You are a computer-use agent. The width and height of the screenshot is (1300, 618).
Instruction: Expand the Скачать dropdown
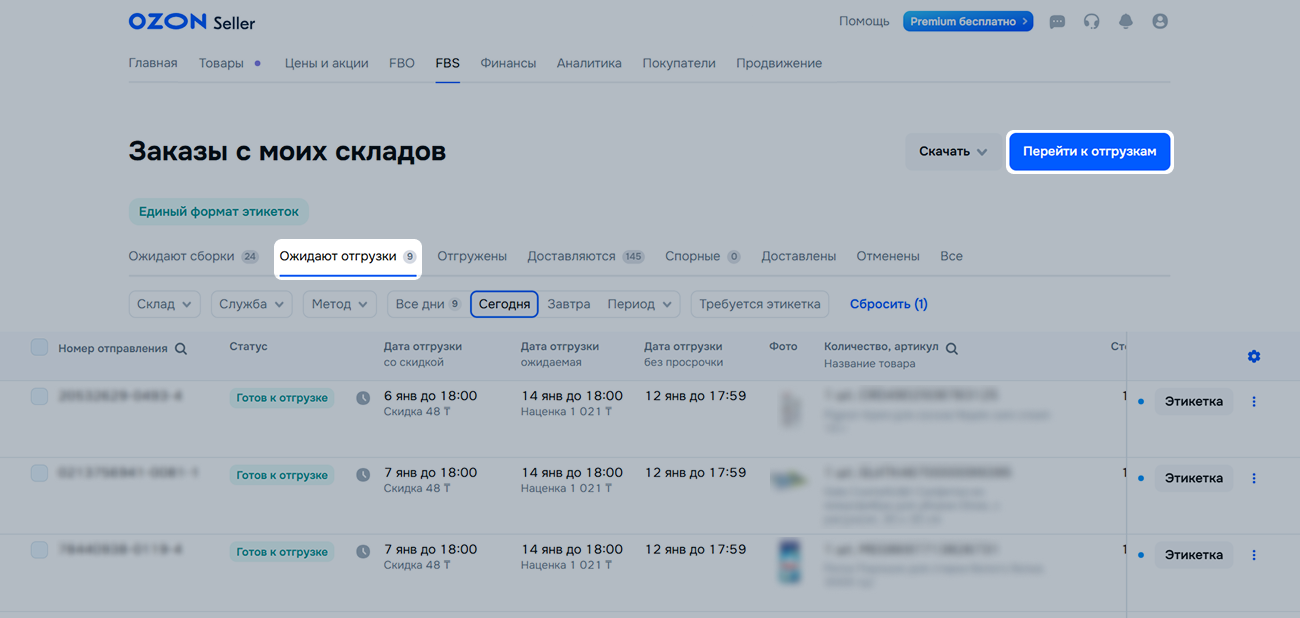click(x=952, y=152)
